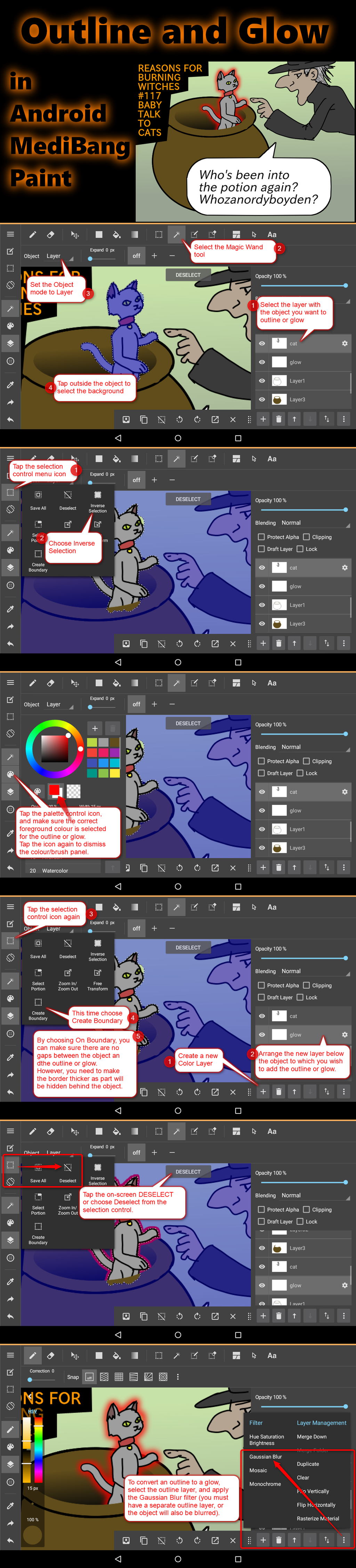This screenshot has width=356, height=1568.
Task: Open the layers icon in the colour wheel screenshot sidebar
Action: click(x=10, y=791)
